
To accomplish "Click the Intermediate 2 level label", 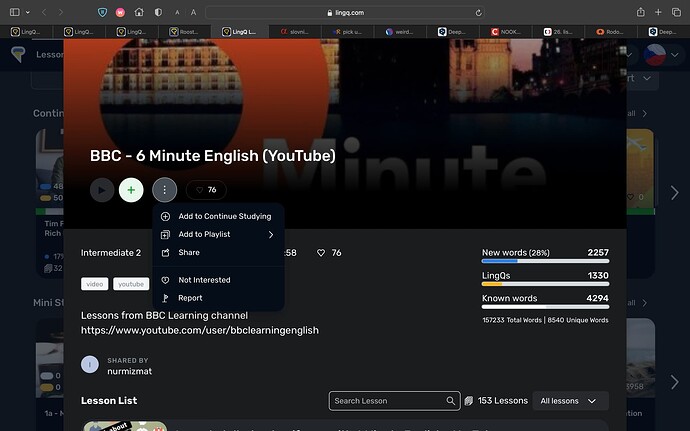I will tap(111, 253).
